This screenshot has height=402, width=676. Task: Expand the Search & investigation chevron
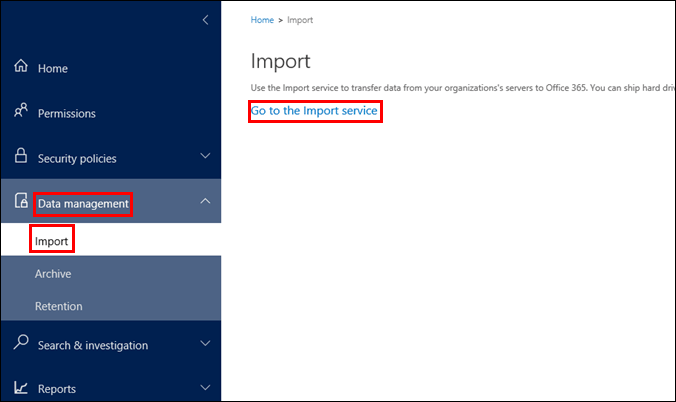coord(205,344)
